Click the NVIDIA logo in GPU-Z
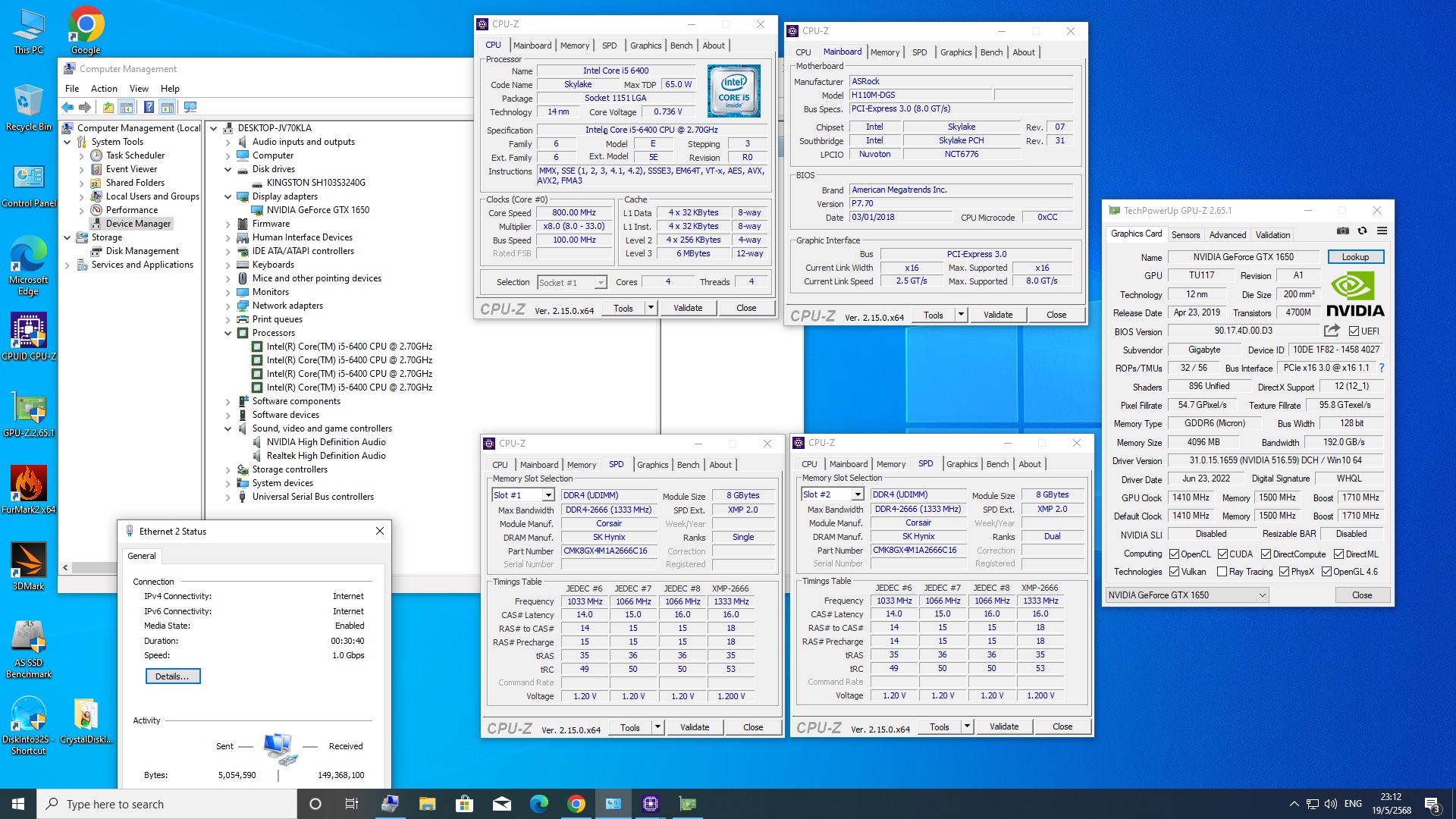This screenshot has width=1456, height=819. [x=1355, y=295]
